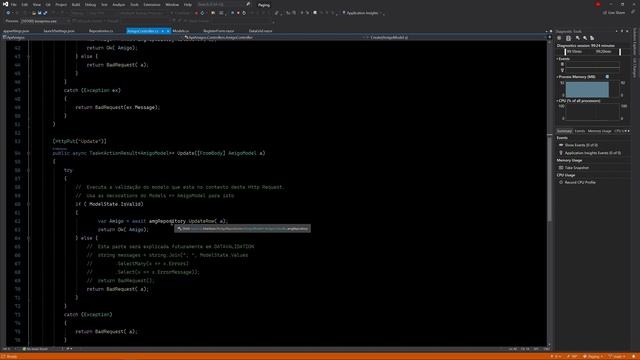Click the Diagnostic Tools settings gear icon
This screenshot has width=640, height=360.
559,38
